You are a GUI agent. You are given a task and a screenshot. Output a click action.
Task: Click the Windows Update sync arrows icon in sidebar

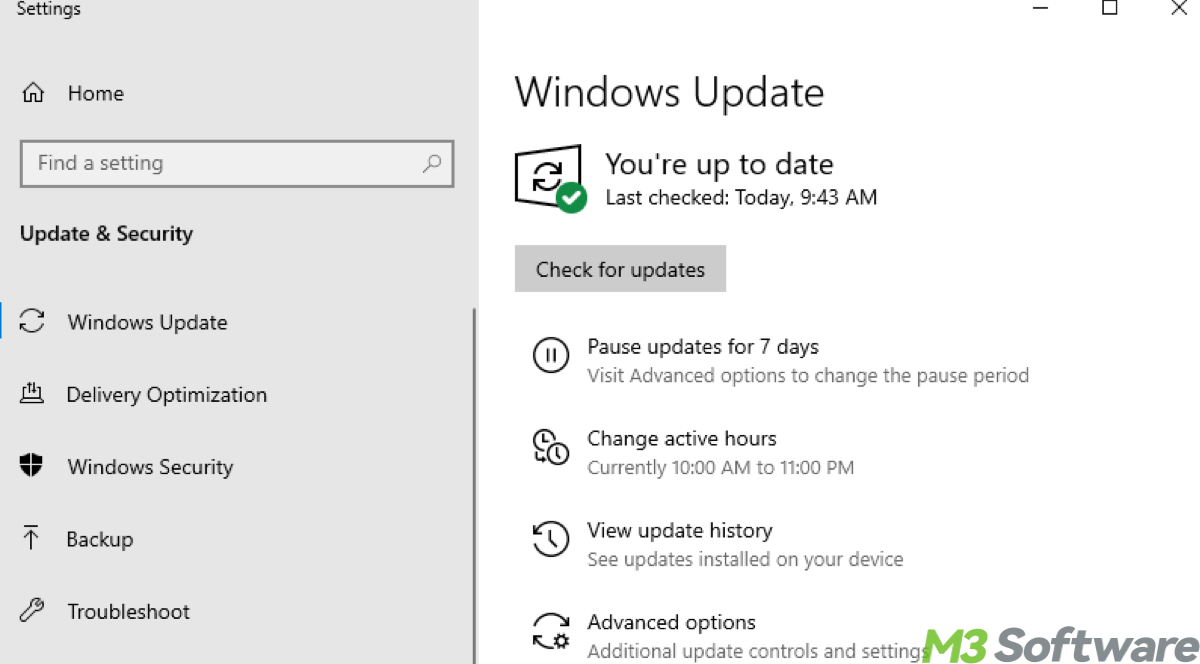[32, 321]
